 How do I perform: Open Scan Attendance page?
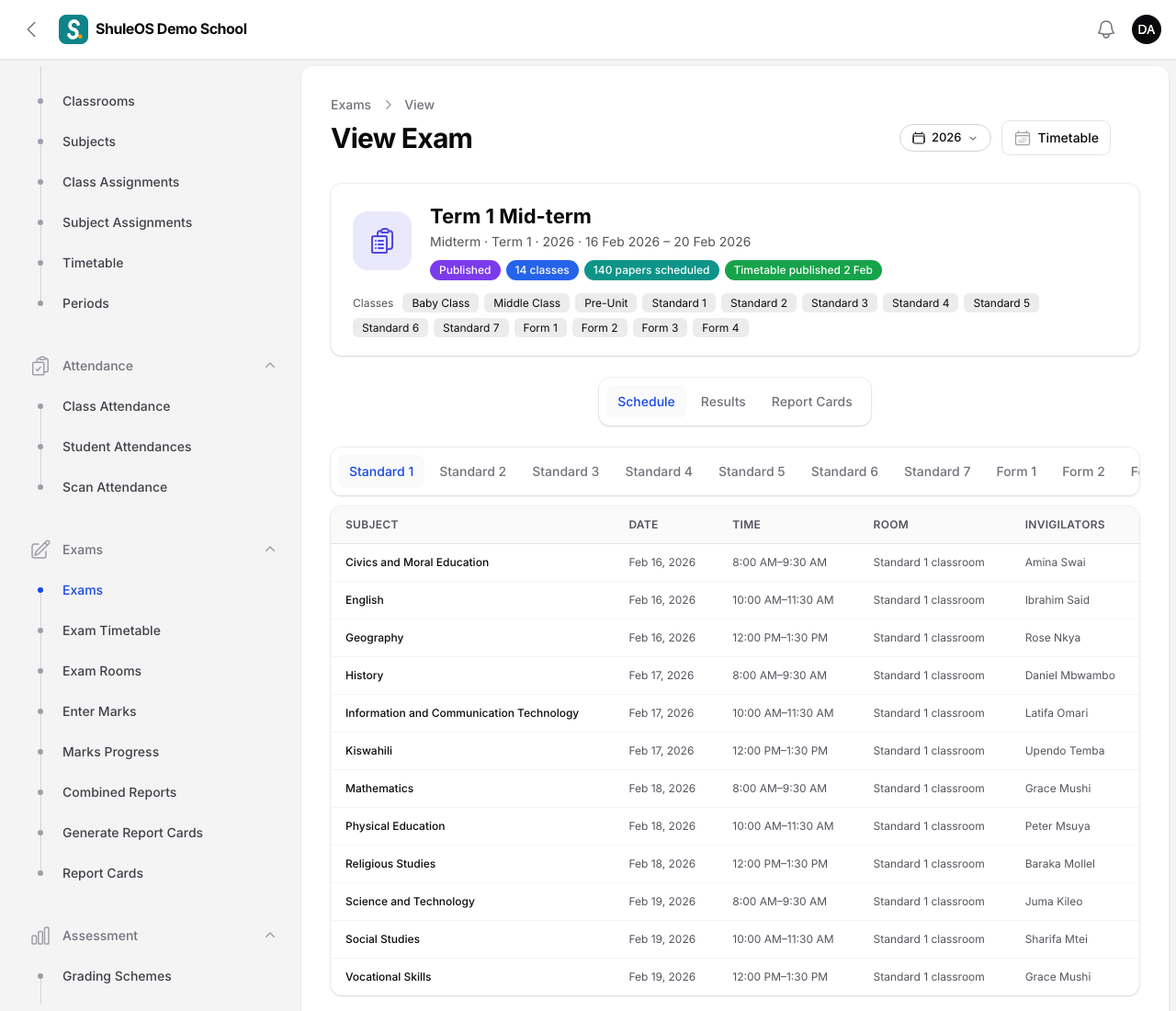pos(115,487)
